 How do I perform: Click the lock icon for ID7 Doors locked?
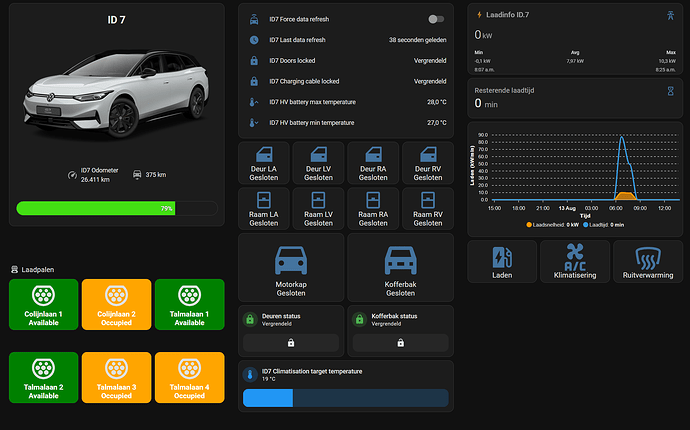pos(254,61)
